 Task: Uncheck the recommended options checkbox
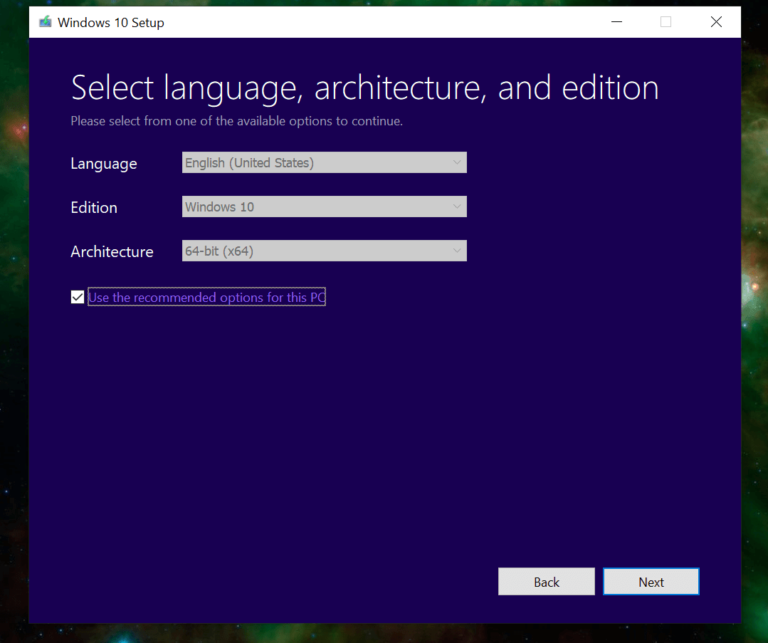pyautogui.click(x=77, y=297)
